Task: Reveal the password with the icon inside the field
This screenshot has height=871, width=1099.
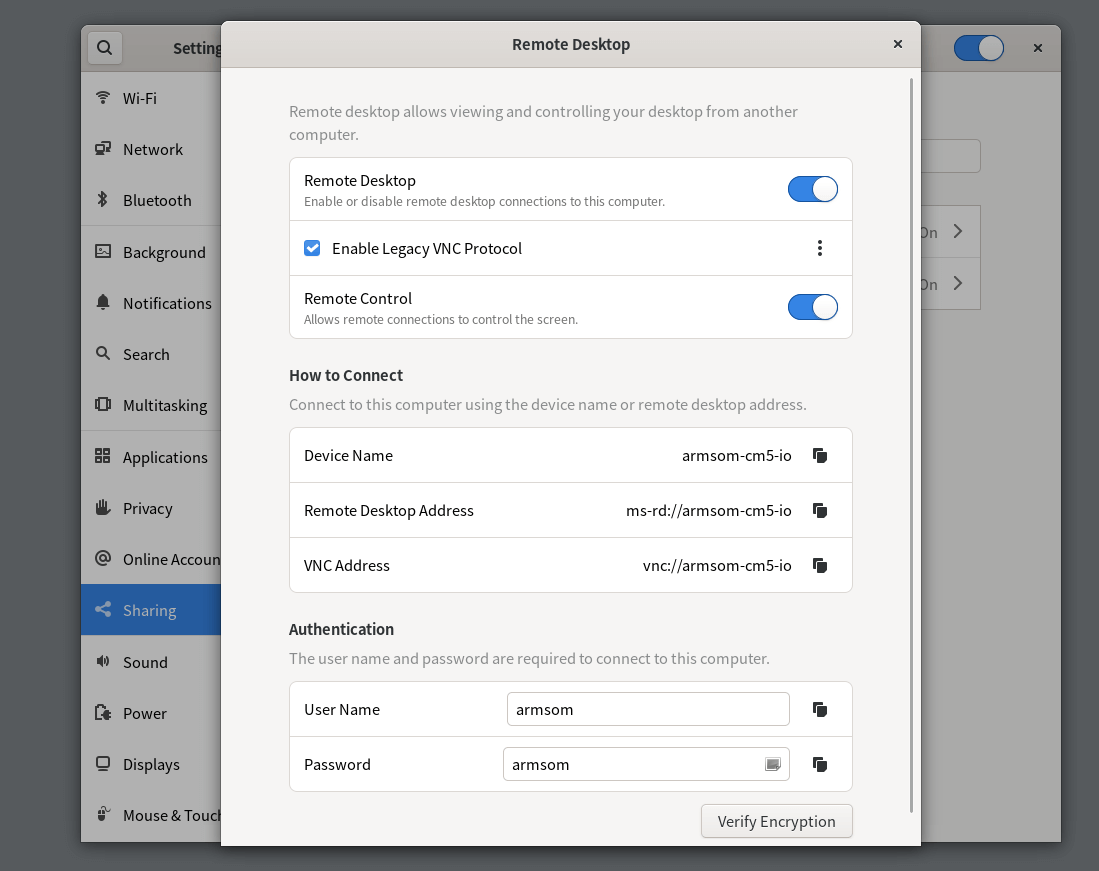Action: click(x=772, y=764)
